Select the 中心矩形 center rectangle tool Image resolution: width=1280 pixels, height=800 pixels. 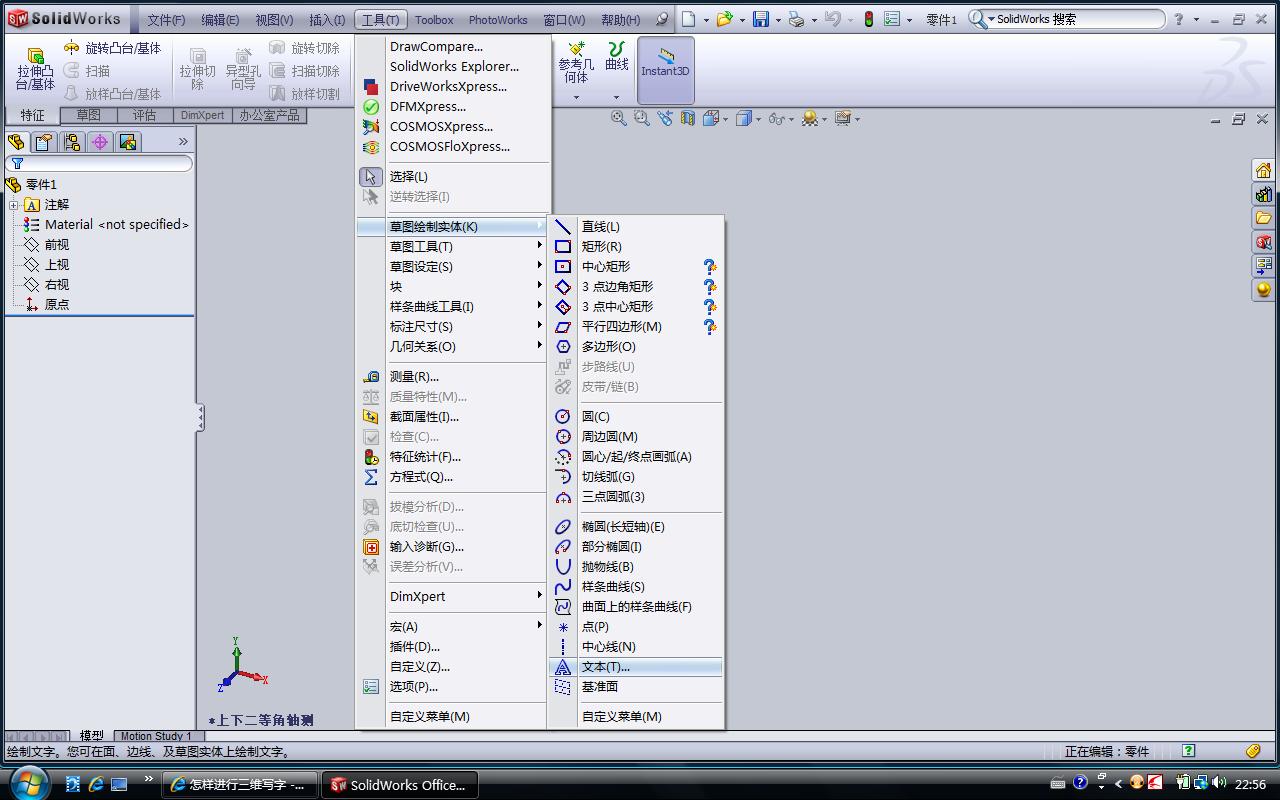[636, 267]
